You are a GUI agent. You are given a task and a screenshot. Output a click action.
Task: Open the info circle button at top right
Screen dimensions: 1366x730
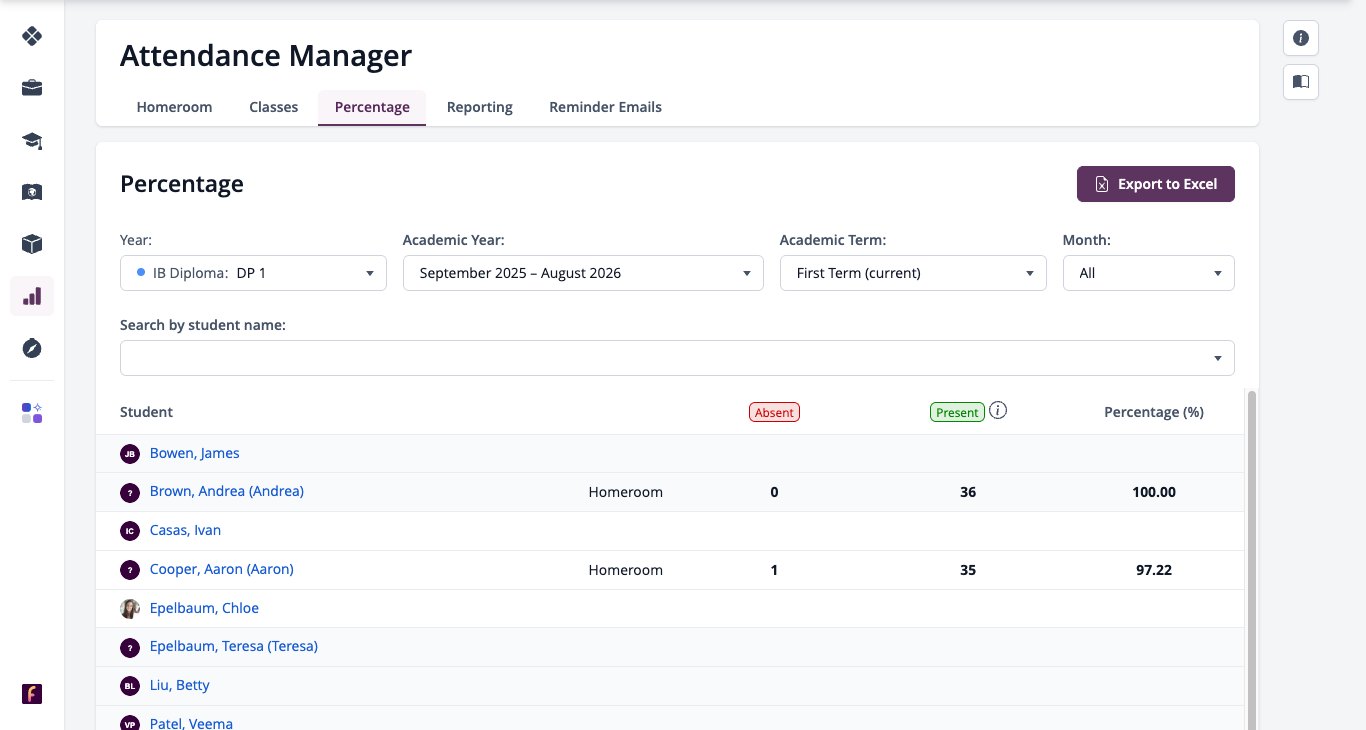coord(1301,38)
